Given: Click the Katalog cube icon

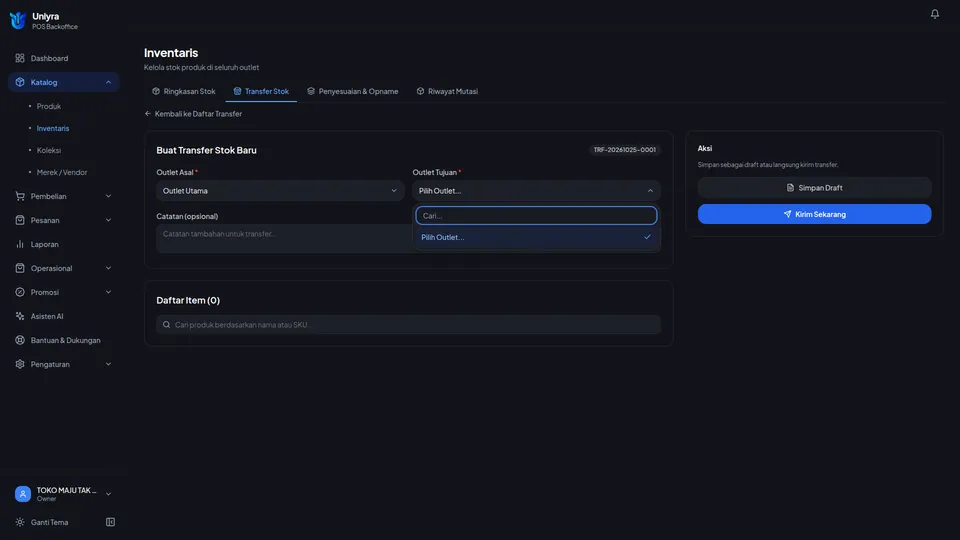Looking at the screenshot, I should [x=20, y=82].
